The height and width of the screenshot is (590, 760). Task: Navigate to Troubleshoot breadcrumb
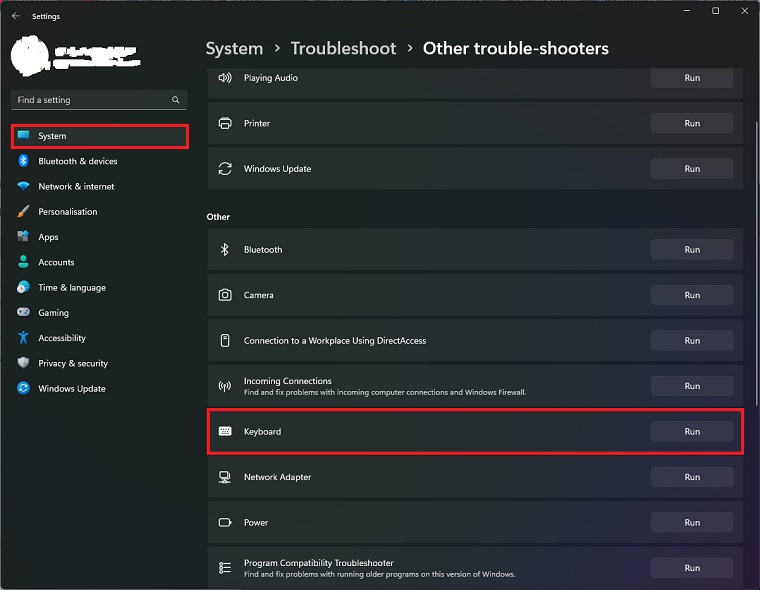343,48
